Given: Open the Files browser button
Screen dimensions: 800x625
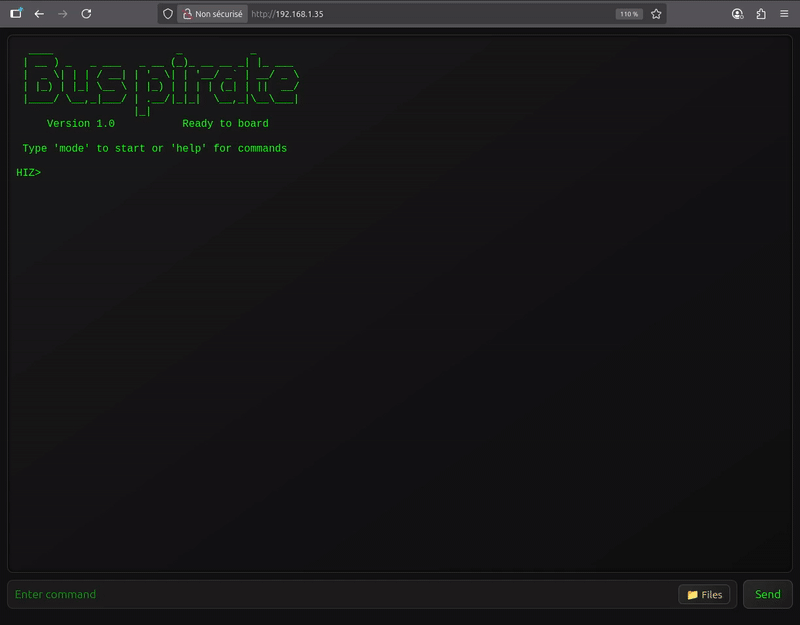Looking at the screenshot, I should click(704, 594).
